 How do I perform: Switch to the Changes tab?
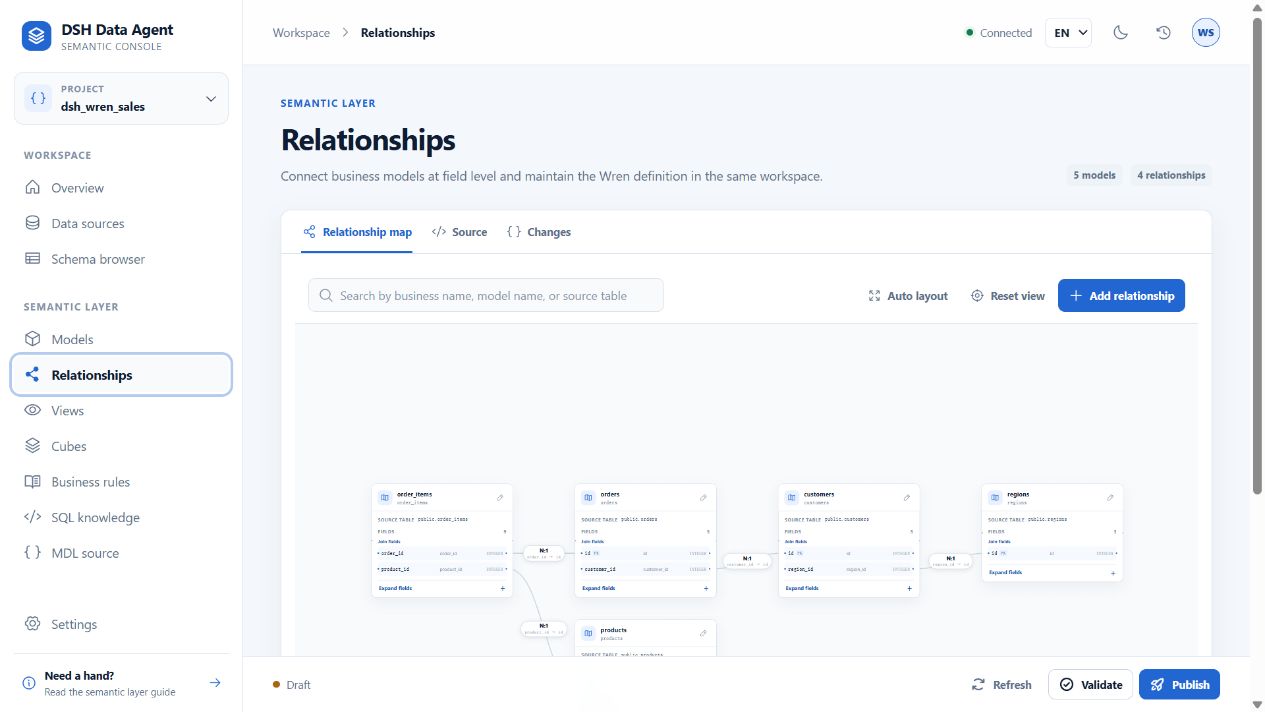click(x=539, y=232)
